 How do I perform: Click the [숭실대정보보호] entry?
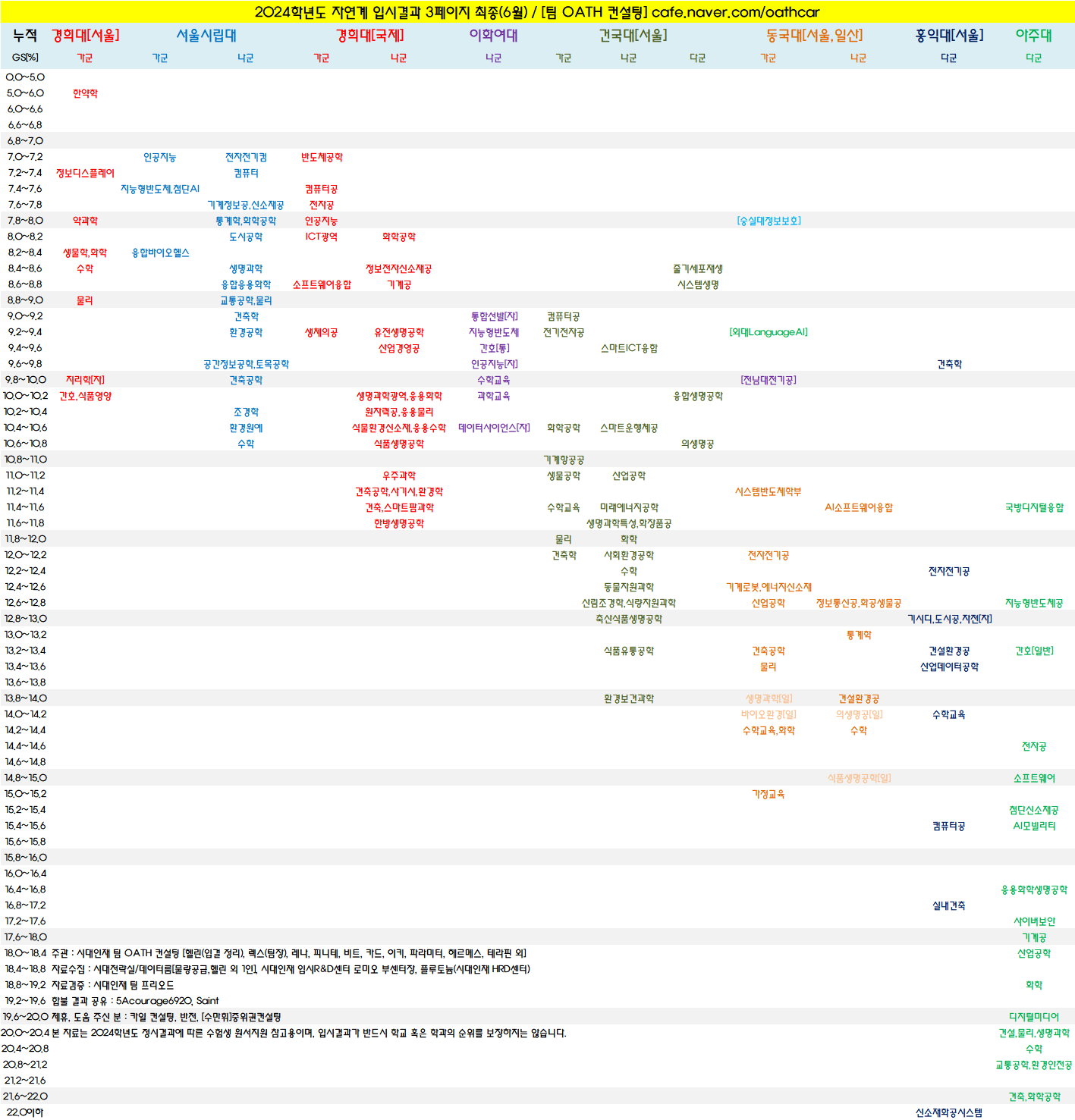coord(769,221)
